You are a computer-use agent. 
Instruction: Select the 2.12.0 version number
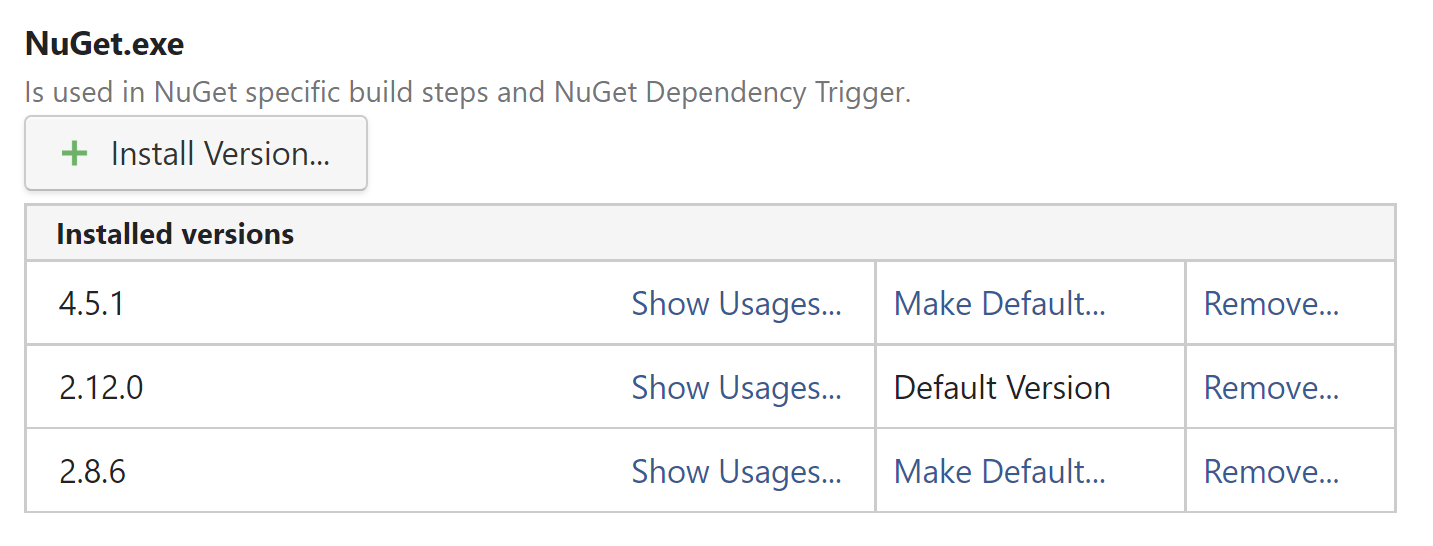tap(101, 388)
